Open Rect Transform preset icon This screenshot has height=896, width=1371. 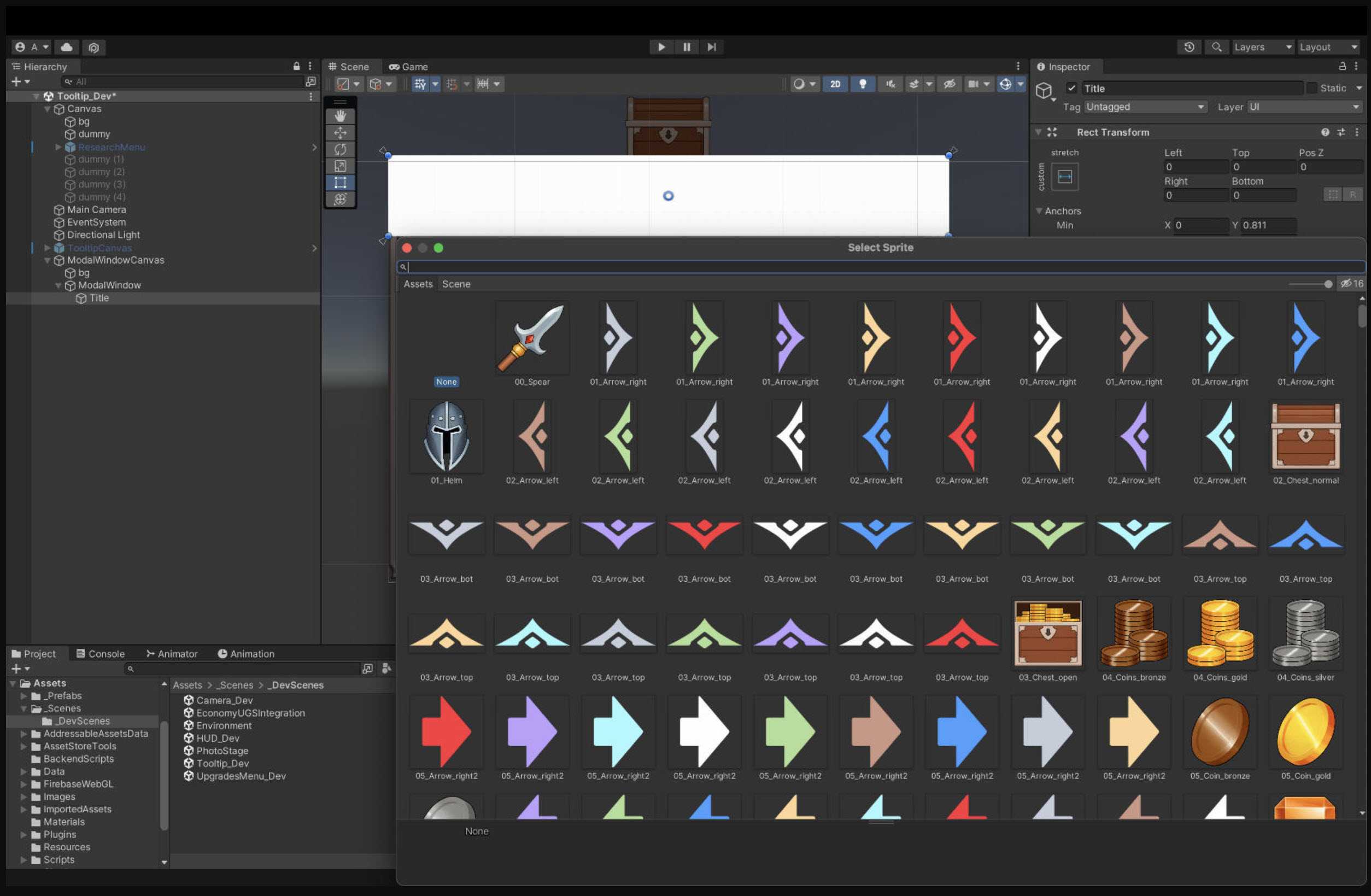(x=1340, y=132)
